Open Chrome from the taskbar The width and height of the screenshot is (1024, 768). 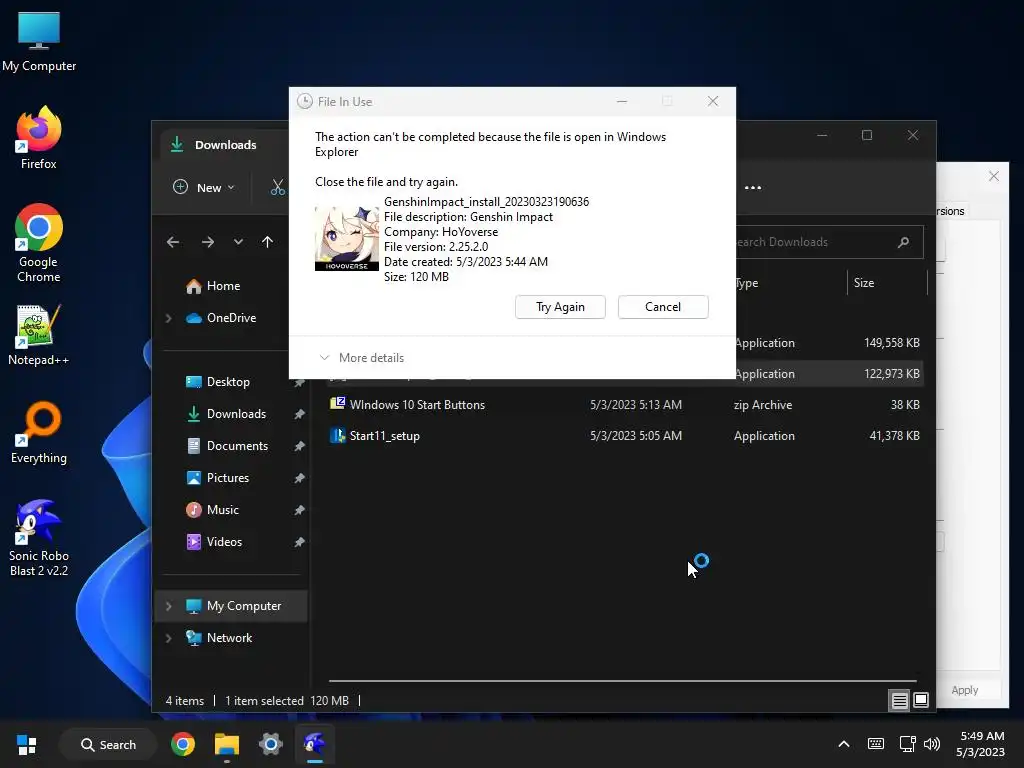(x=183, y=744)
